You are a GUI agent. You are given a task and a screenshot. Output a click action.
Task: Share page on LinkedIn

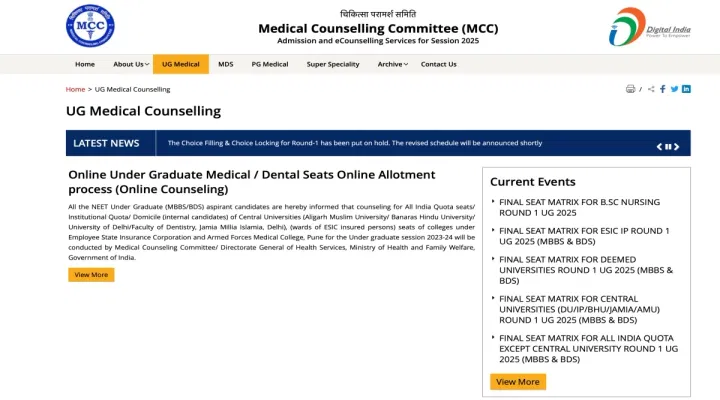tap(686, 89)
